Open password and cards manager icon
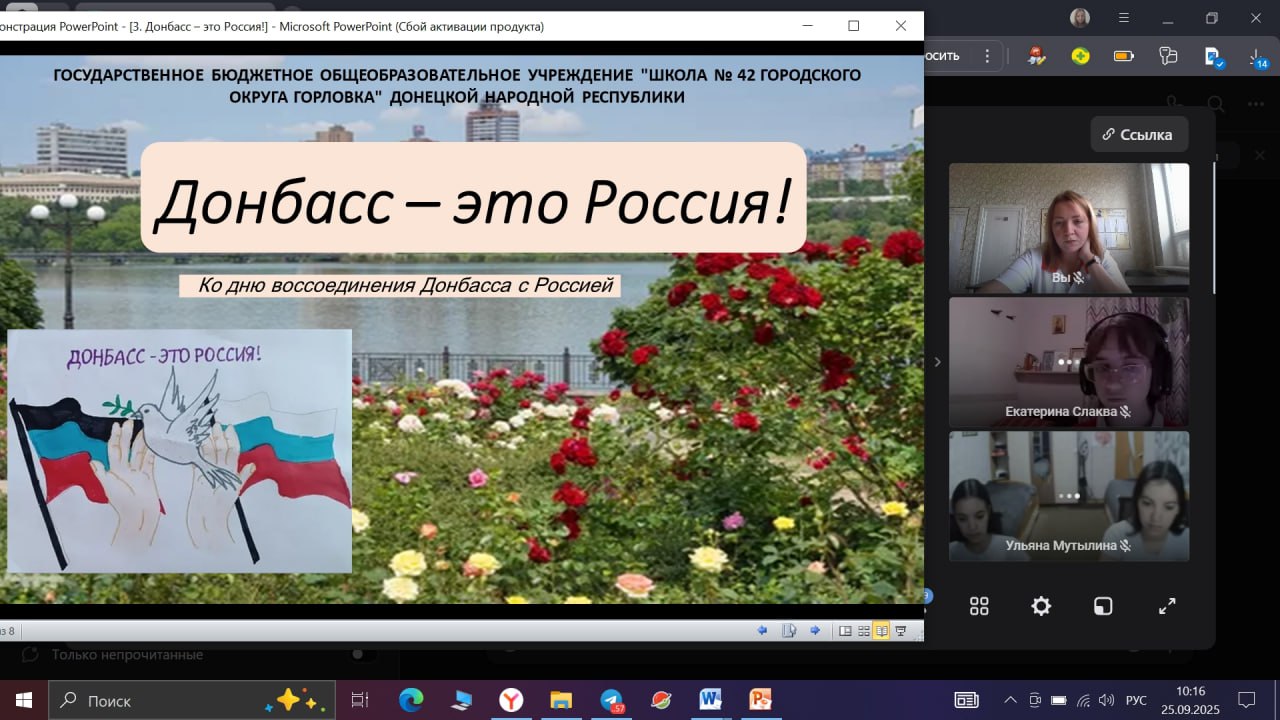The image size is (1280, 720). tap(1168, 56)
